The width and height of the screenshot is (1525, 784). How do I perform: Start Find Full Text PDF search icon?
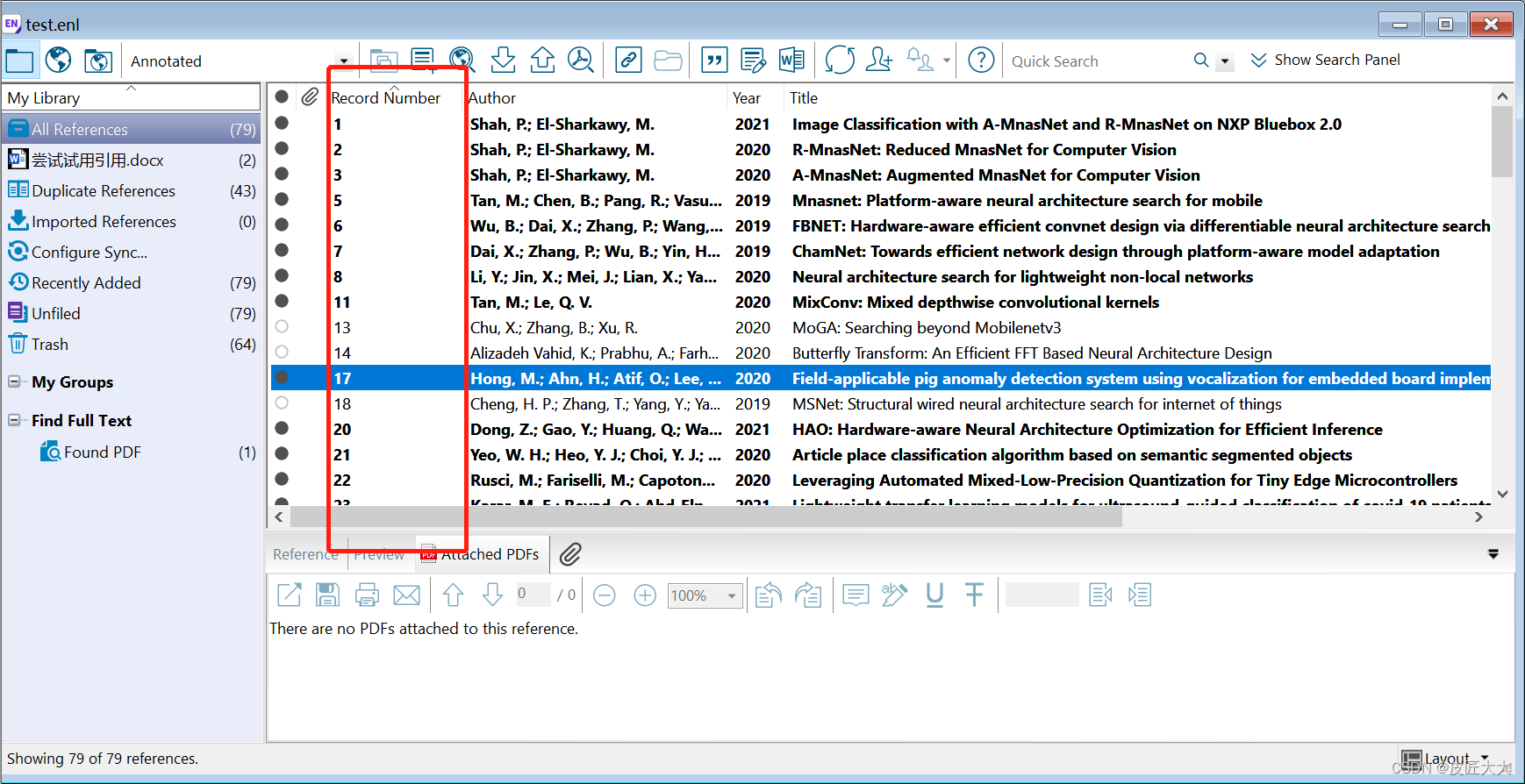pos(581,60)
